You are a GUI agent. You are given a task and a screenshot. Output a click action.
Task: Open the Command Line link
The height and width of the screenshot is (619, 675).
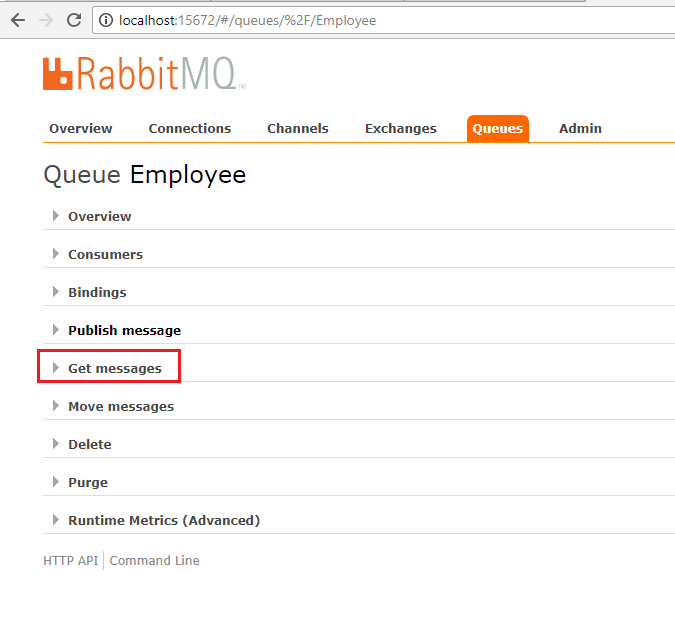coord(155,560)
